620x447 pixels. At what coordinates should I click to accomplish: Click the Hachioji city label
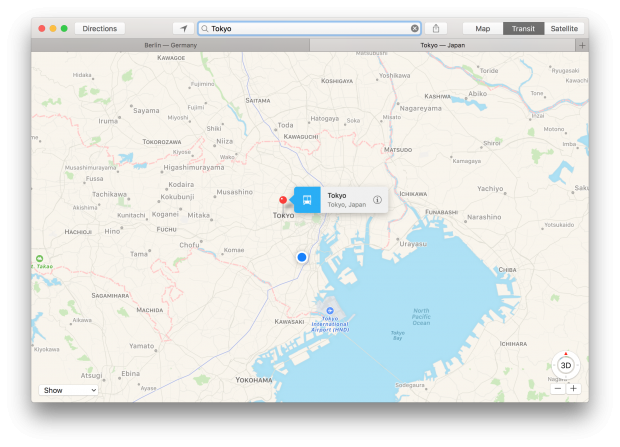click(78, 232)
